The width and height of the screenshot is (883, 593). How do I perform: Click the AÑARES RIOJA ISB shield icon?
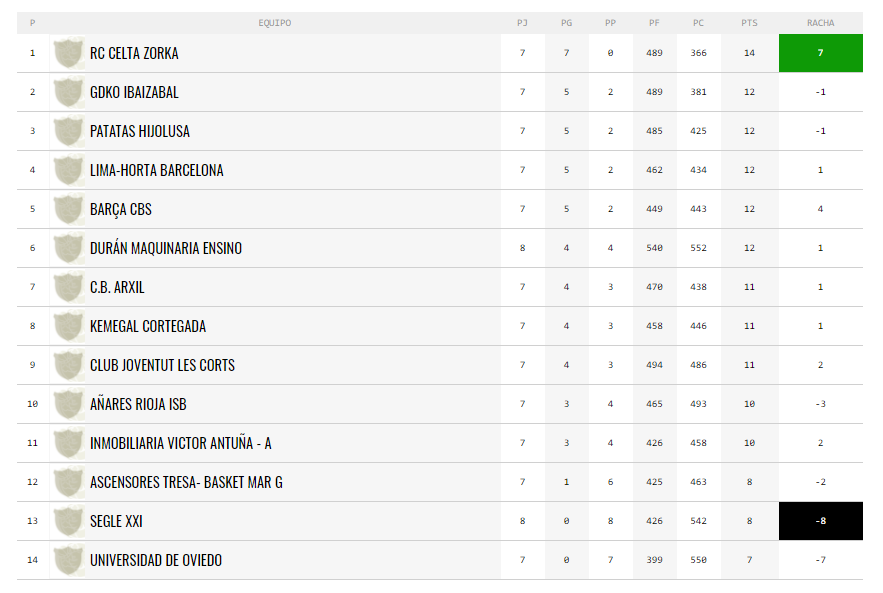[x=68, y=404]
